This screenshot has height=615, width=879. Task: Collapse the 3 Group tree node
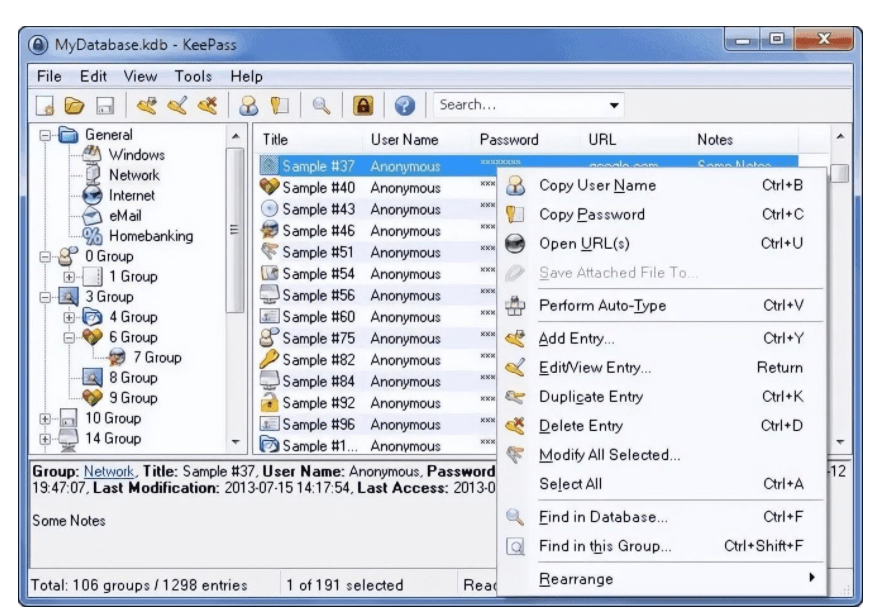coord(45,297)
